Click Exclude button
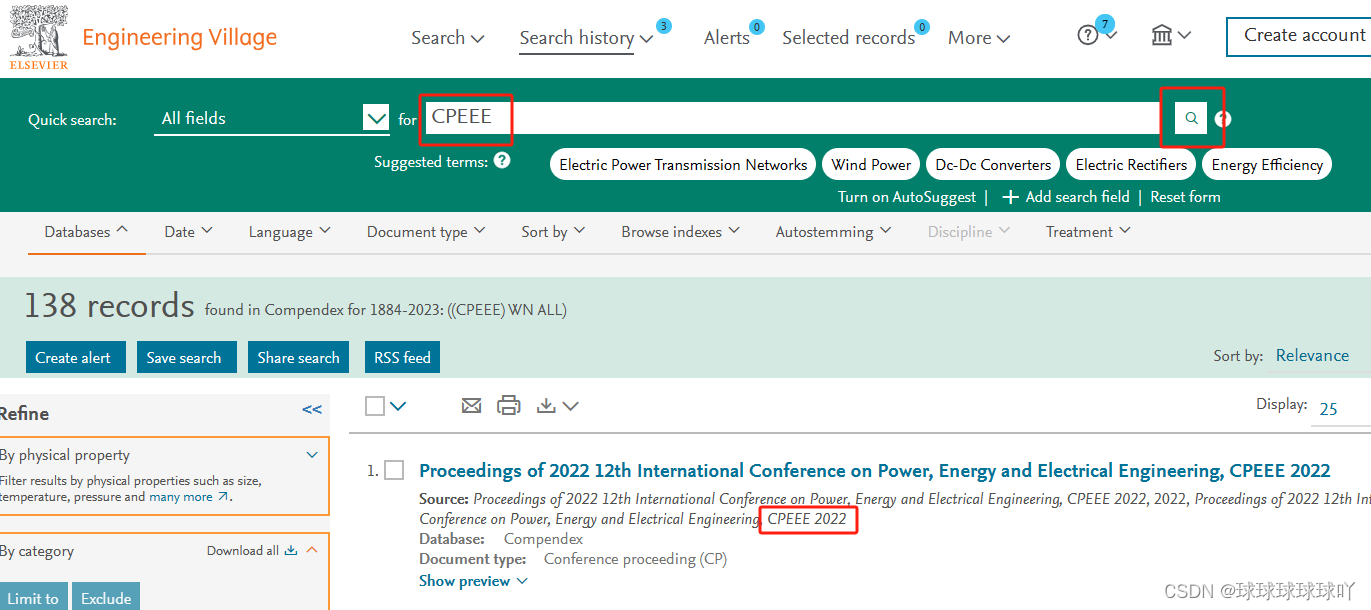The height and width of the screenshot is (610, 1371). (x=106, y=598)
